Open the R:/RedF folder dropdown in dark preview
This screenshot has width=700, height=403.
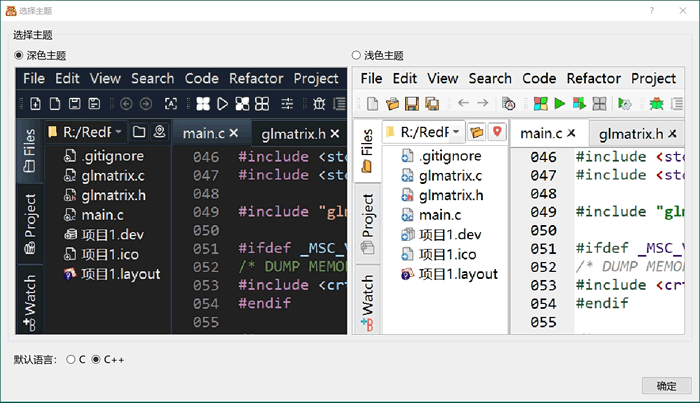(x=87, y=132)
